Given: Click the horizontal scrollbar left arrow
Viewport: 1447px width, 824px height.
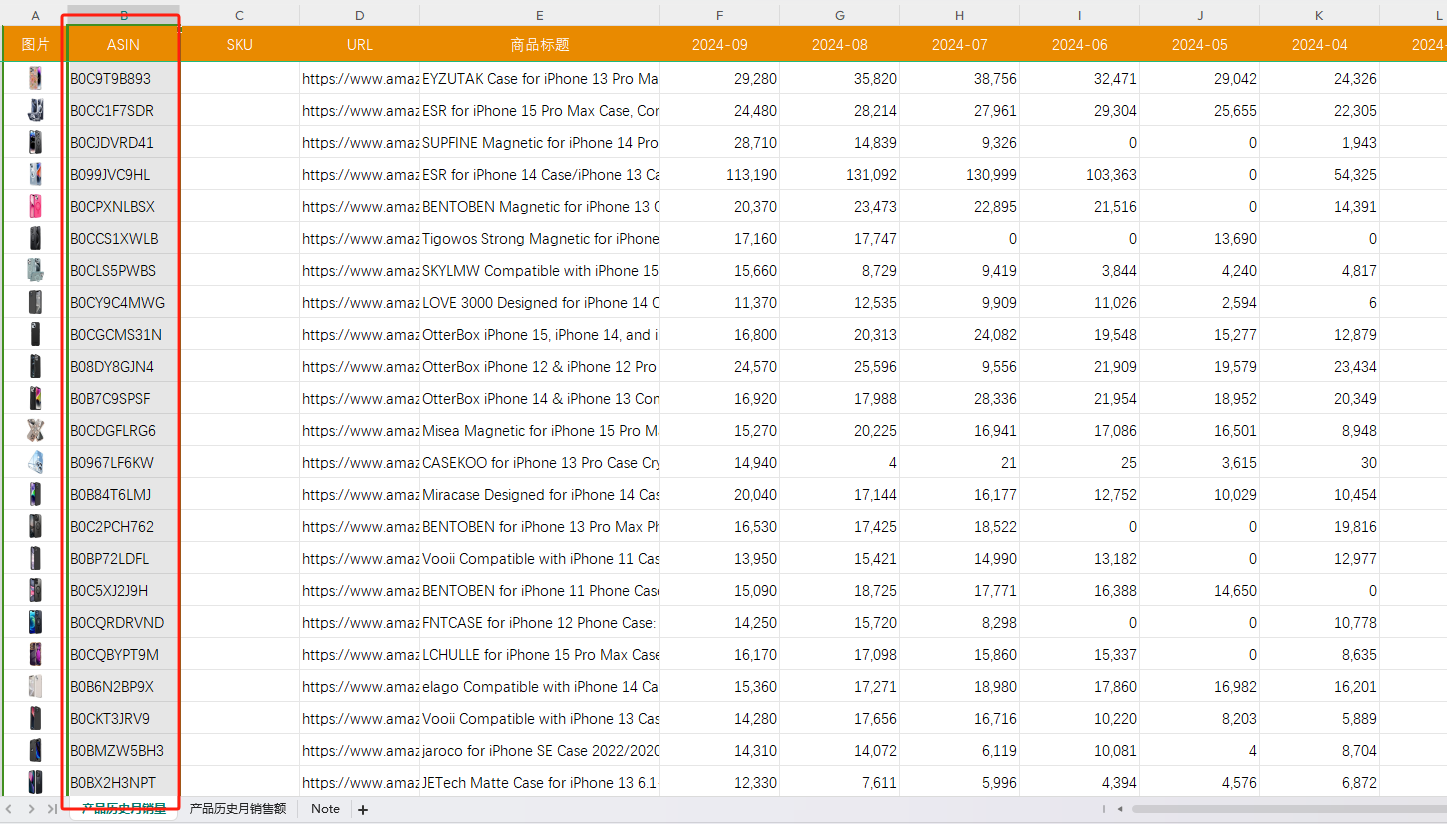Looking at the screenshot, I should (1120, 809).
